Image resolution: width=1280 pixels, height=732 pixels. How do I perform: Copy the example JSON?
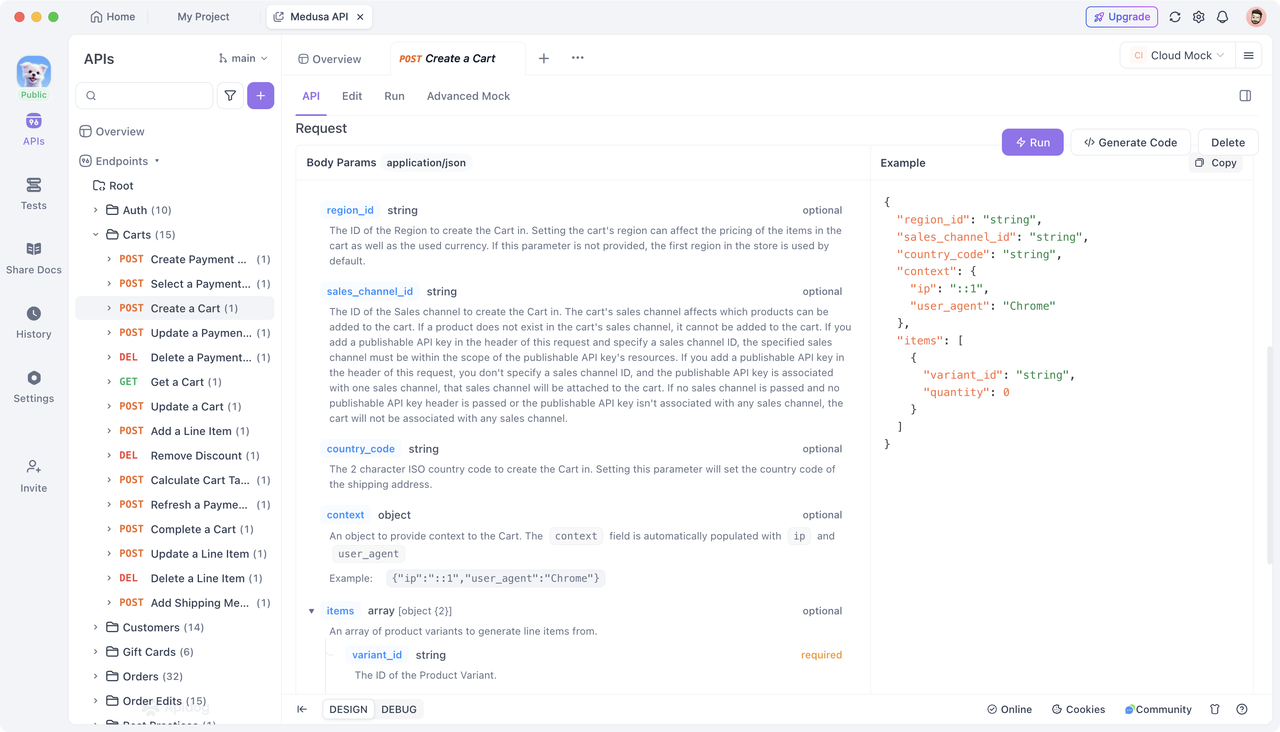pos(1216,162)
